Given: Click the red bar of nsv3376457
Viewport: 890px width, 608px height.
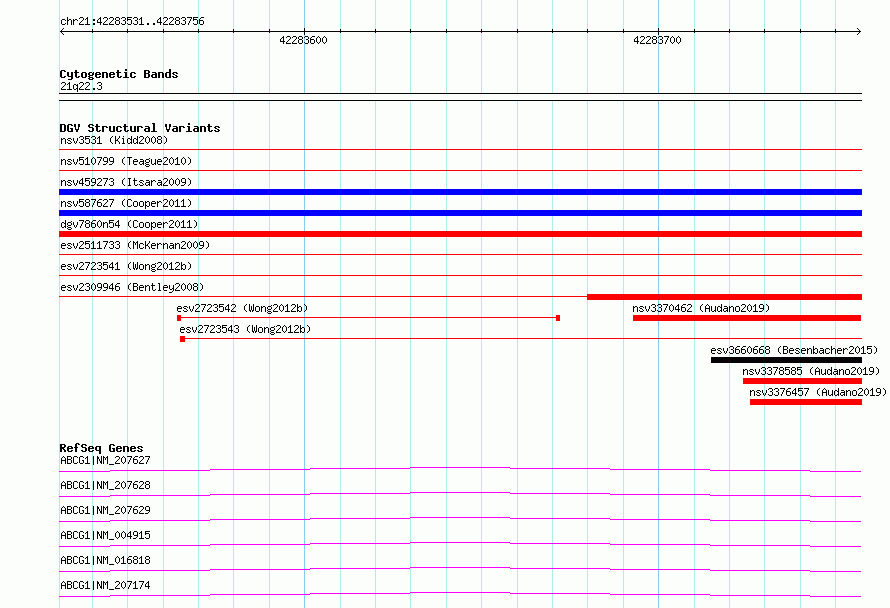Looking at the screenshot, I should click(806, 402).
